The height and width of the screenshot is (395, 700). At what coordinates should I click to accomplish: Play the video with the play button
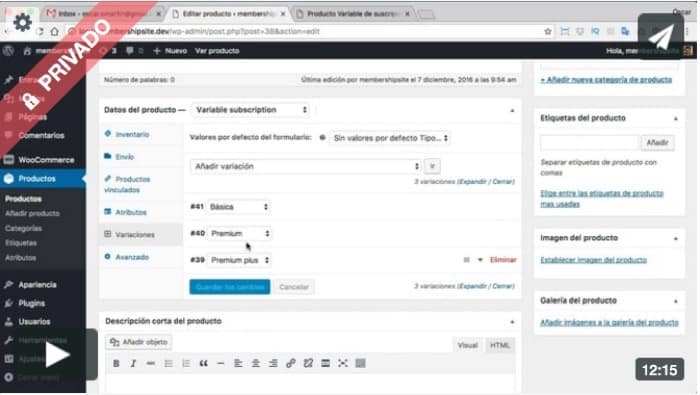point(57,355)
